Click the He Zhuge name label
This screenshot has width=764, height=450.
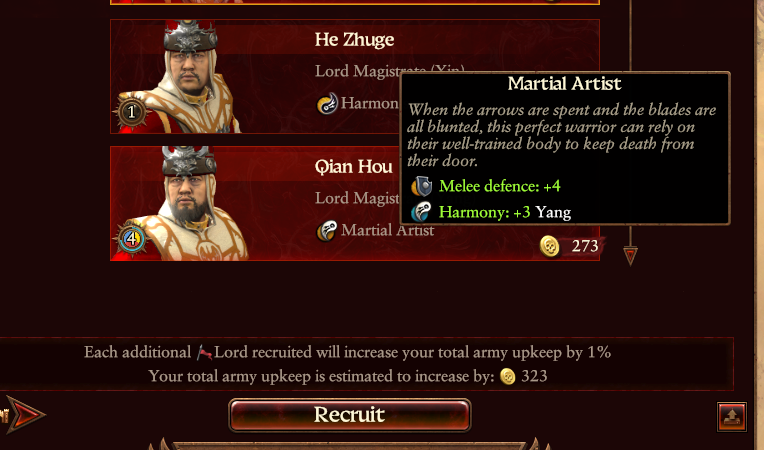[x=354, y=40]
